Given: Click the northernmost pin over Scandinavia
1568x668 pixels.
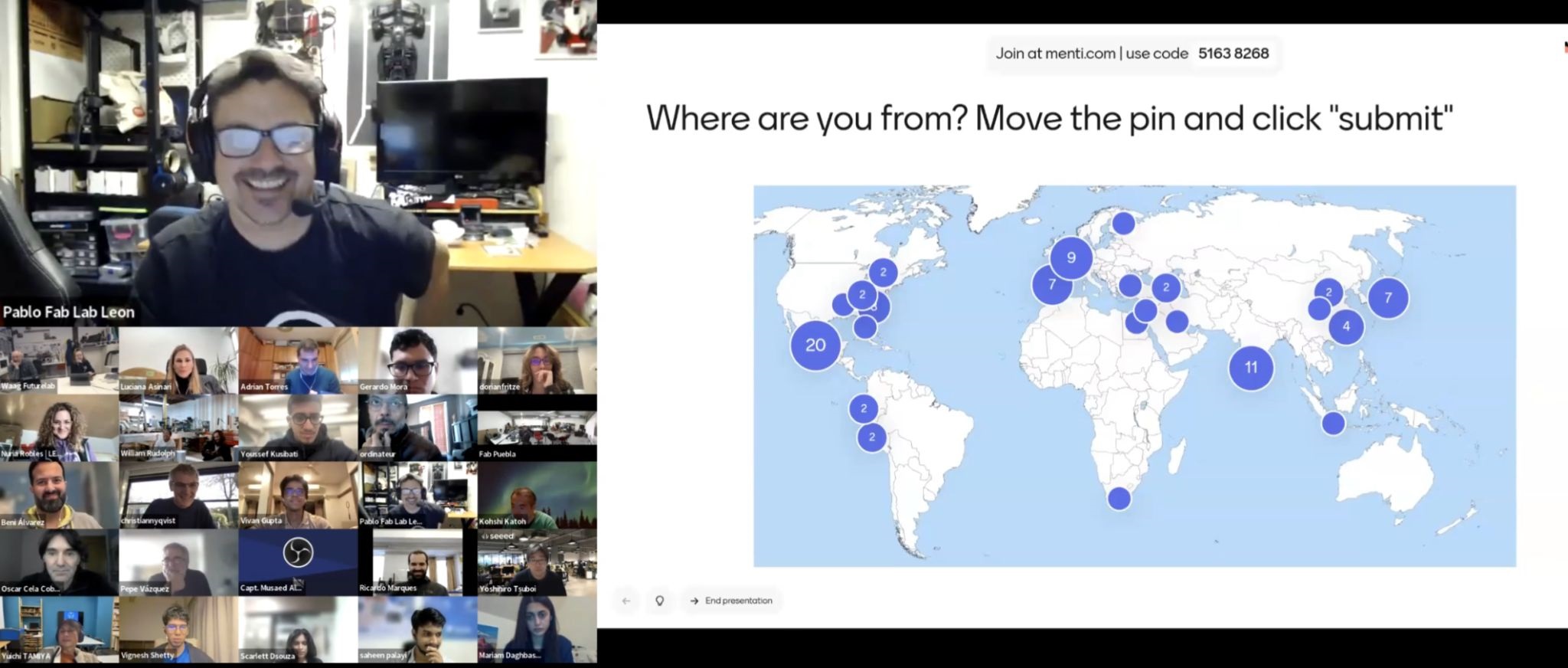Looking at the screenshot, I should [1123, 224].
